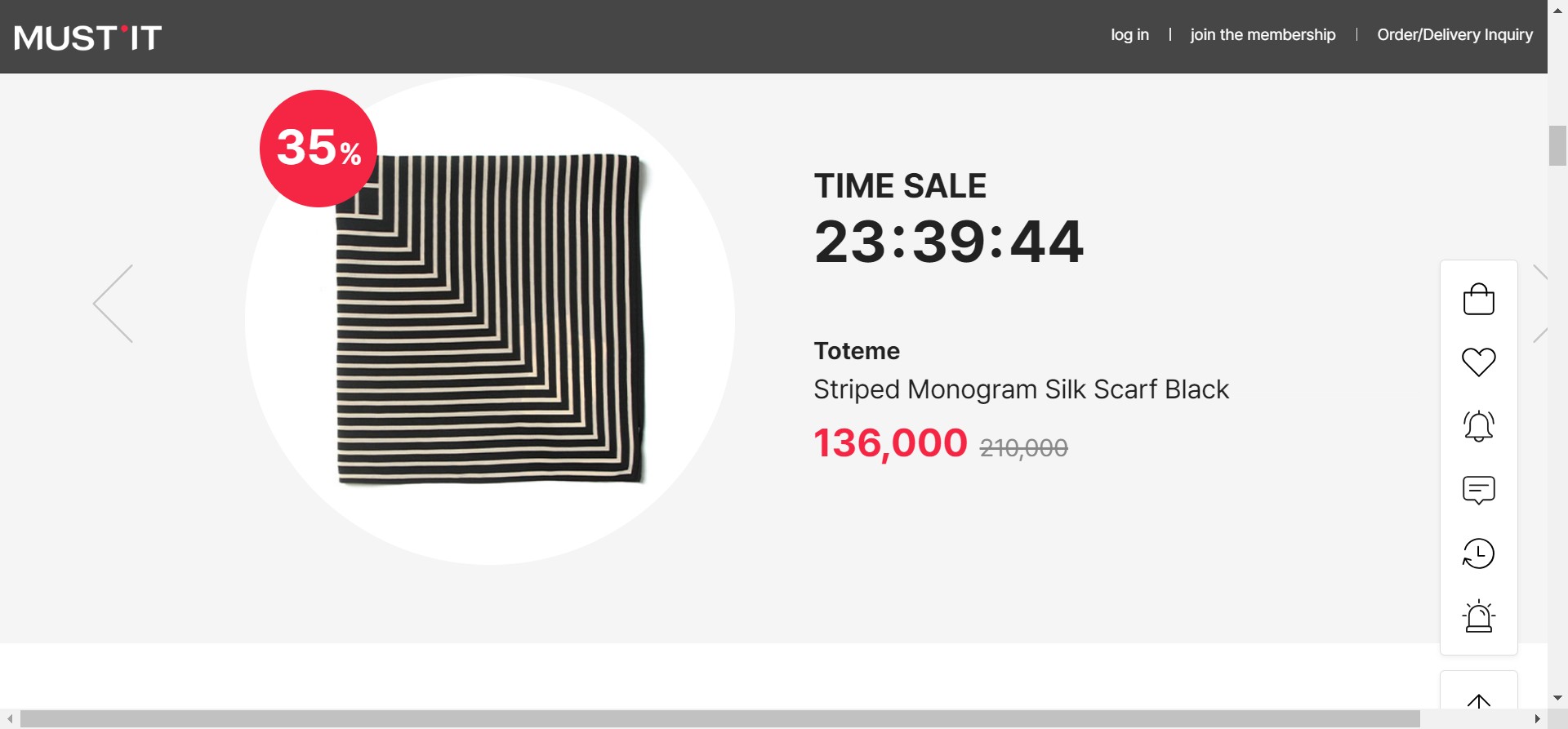
Task: Open the striped scarf product image
Action: click(490, 318)
